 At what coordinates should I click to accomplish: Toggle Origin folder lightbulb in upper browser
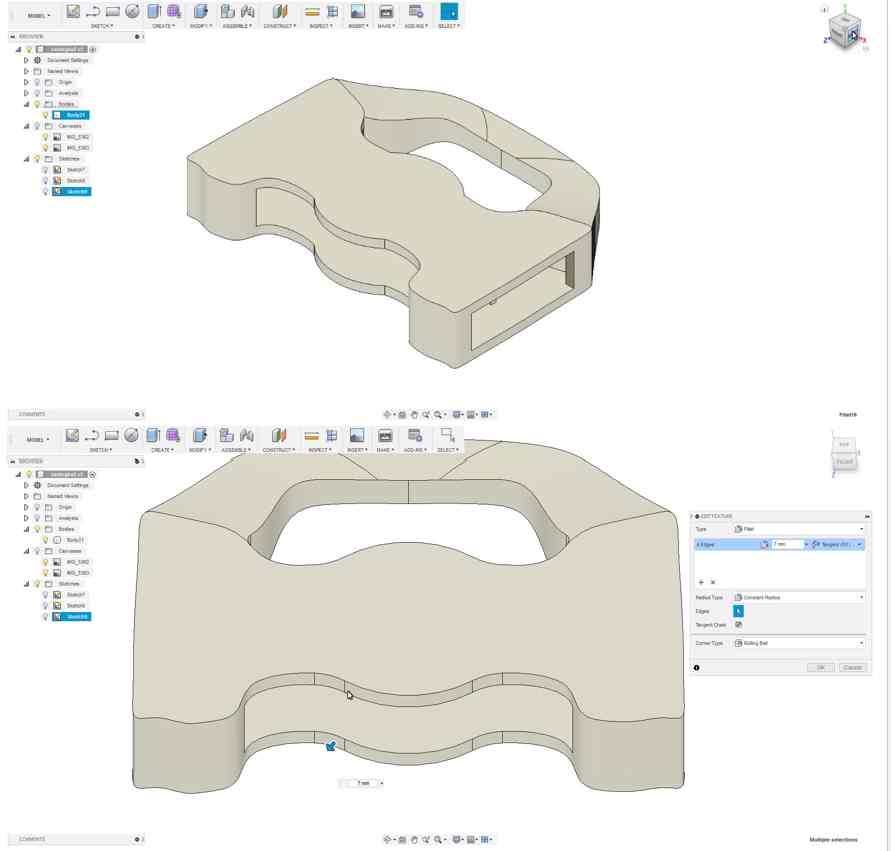click(38, 82)
